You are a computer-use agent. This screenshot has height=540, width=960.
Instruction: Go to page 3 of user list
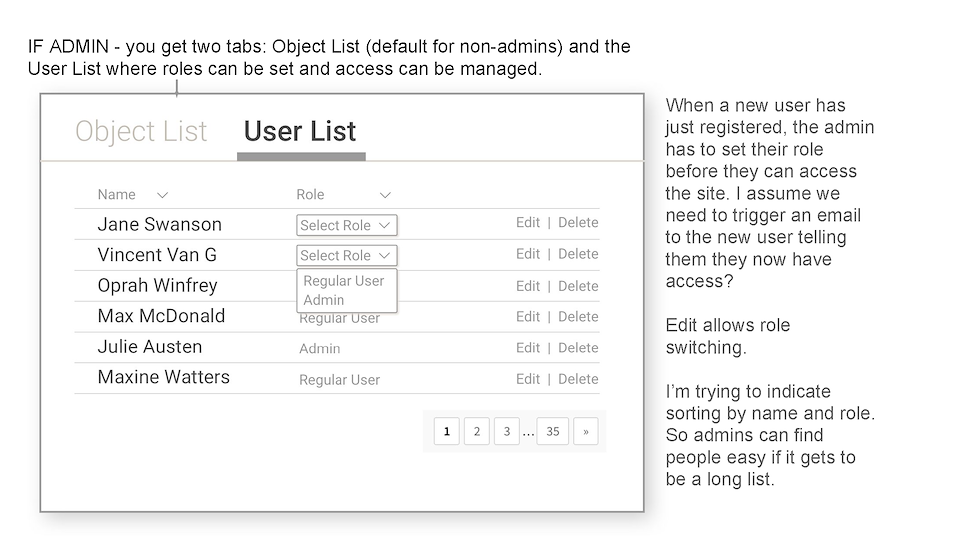click(x=507, y=432)
